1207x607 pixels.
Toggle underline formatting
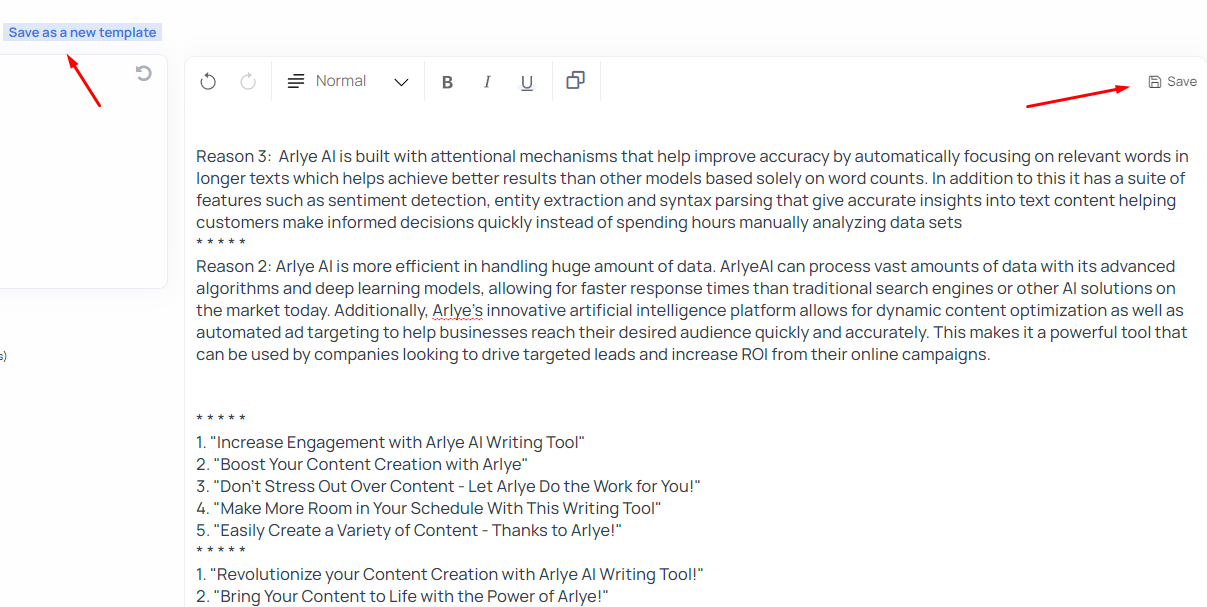(527, 82)
